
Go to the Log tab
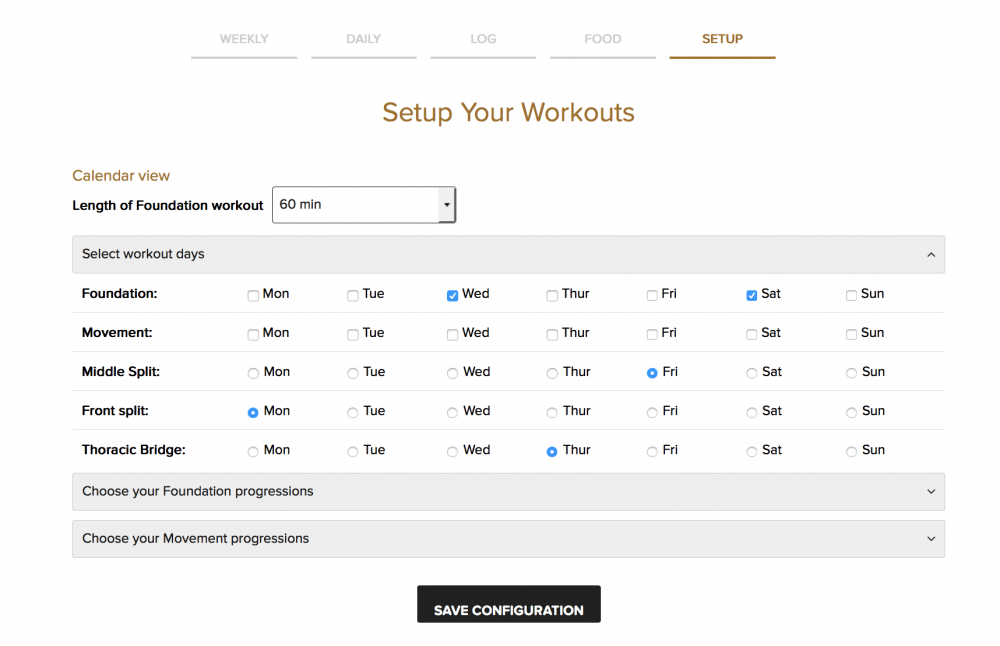click(483, 39)
